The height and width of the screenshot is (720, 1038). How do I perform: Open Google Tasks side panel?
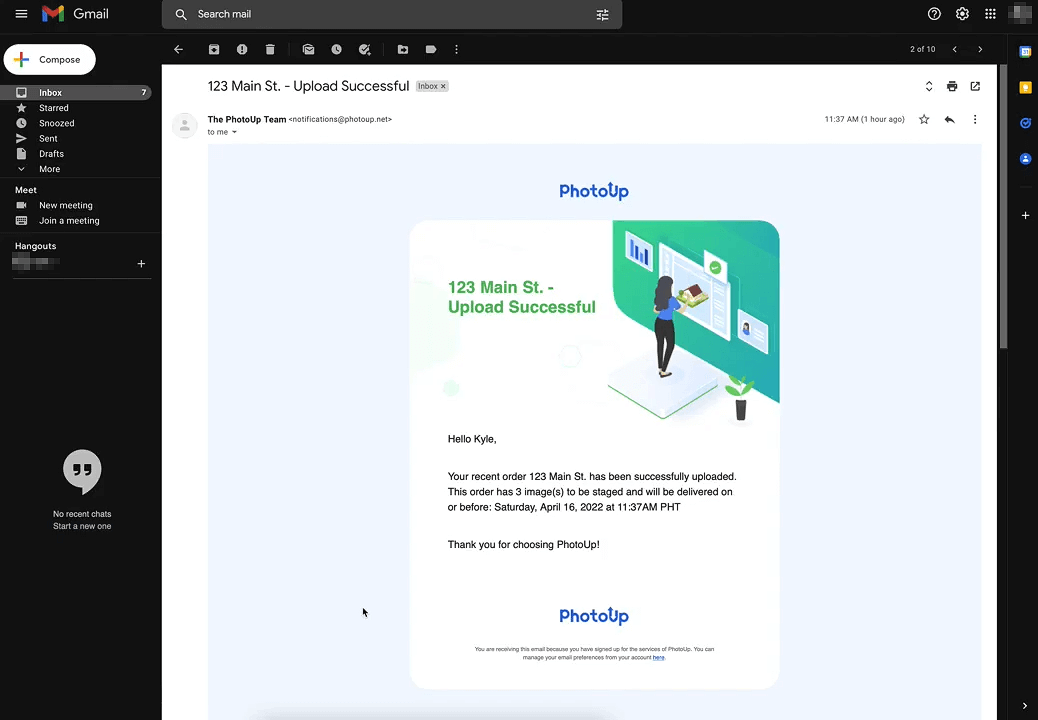pyautogui.click(x=1025, y=123)
